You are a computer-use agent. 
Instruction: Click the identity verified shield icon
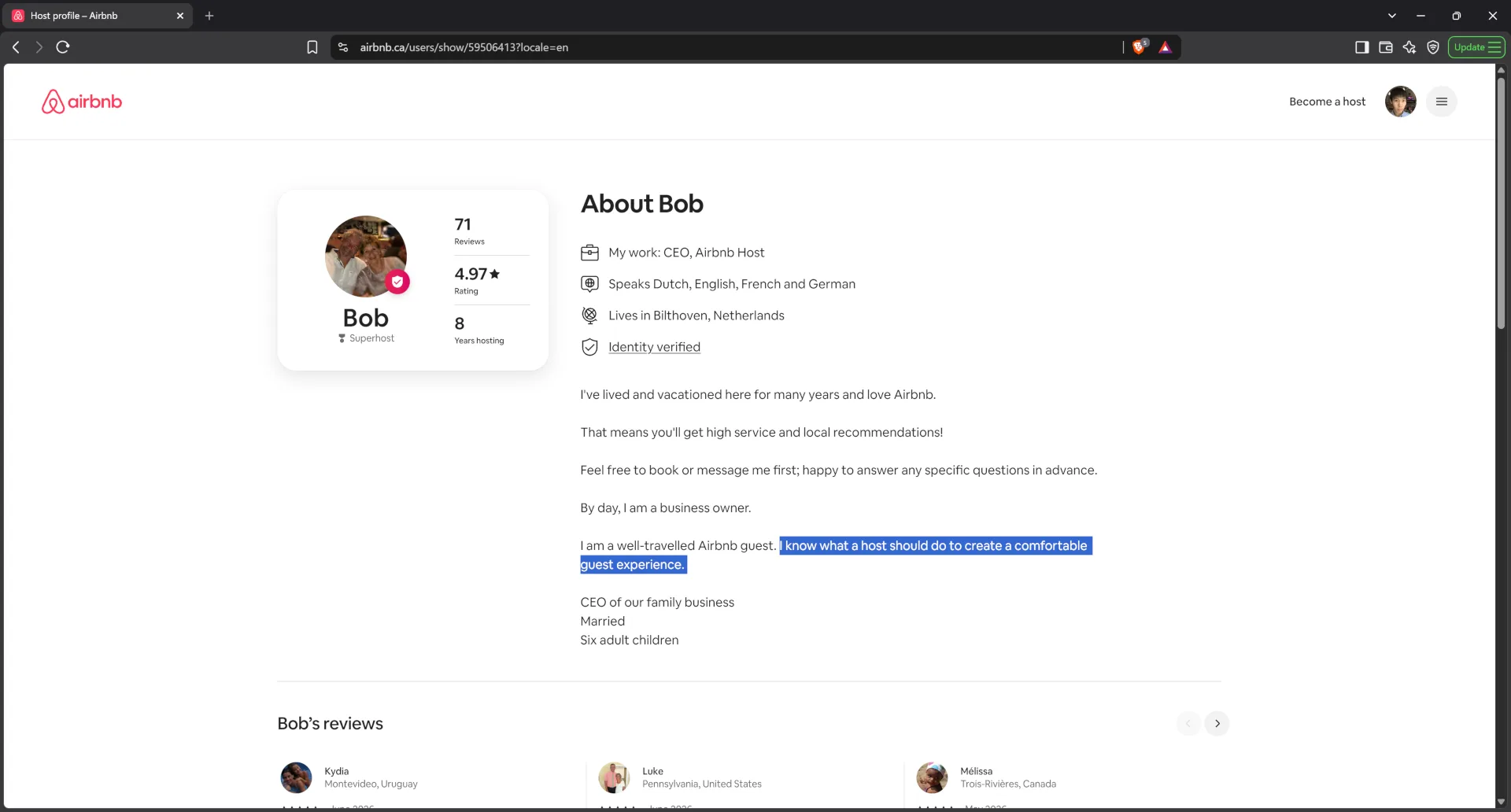click(x=589, y=347)
